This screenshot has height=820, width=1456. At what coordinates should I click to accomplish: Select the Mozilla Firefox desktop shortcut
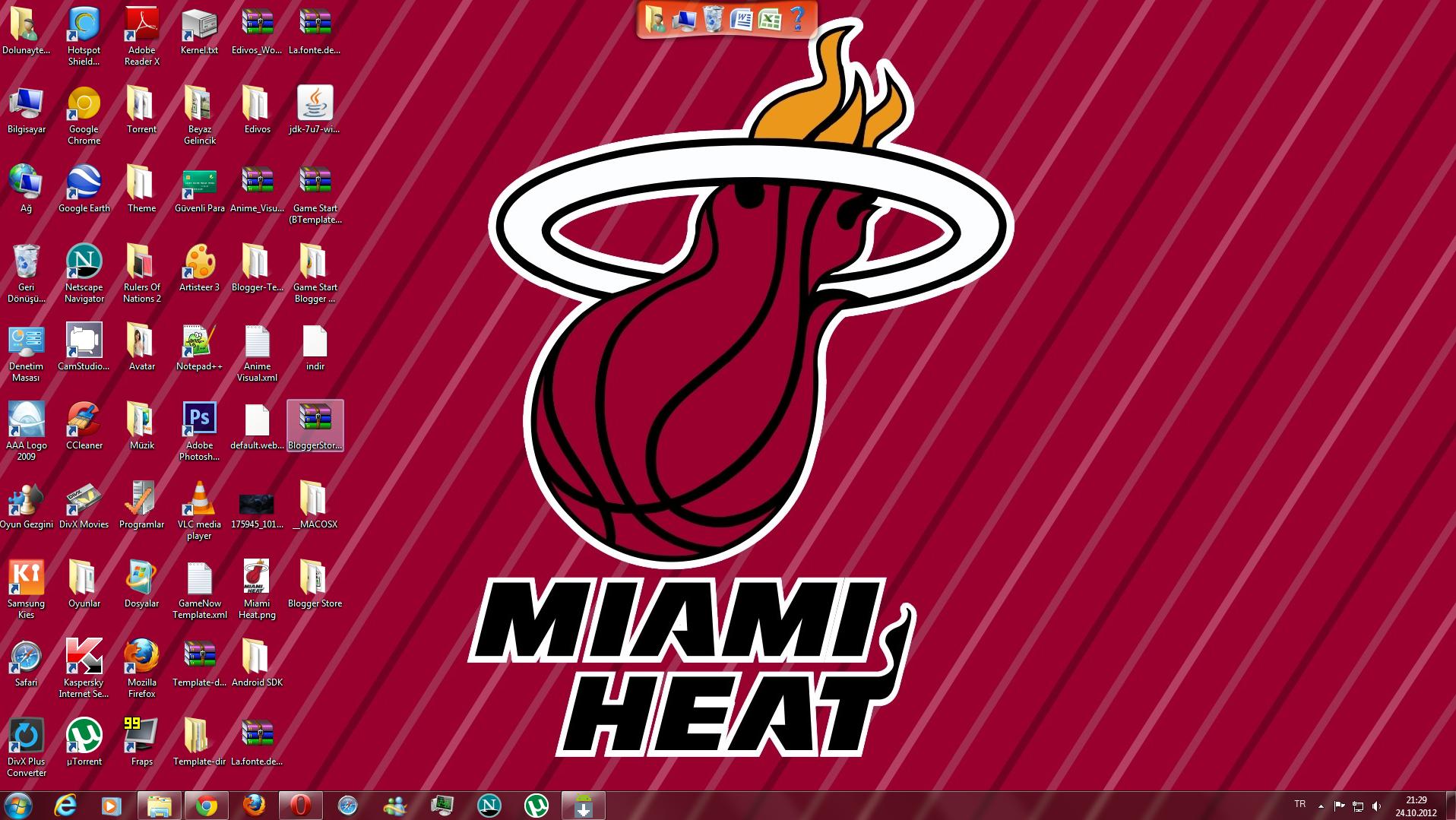(x=142, y=669)
